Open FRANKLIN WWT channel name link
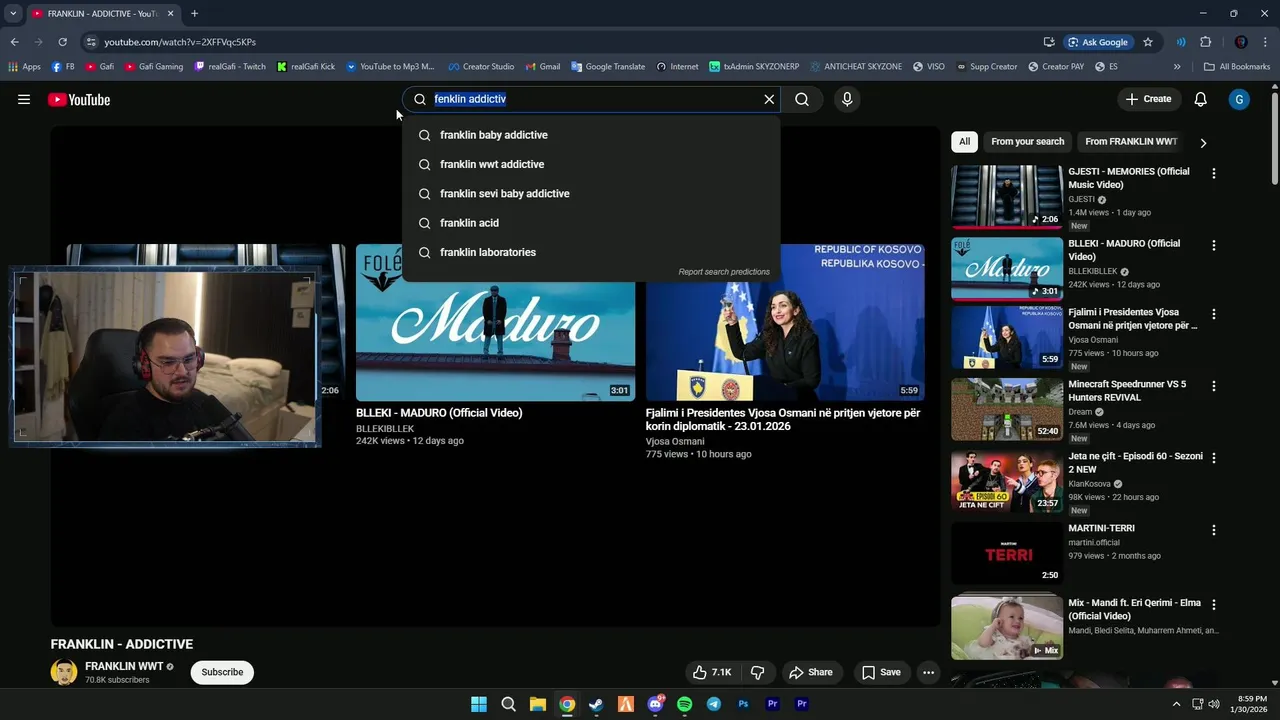This screenshot has height=720, width=1280. tap(124, 666)
